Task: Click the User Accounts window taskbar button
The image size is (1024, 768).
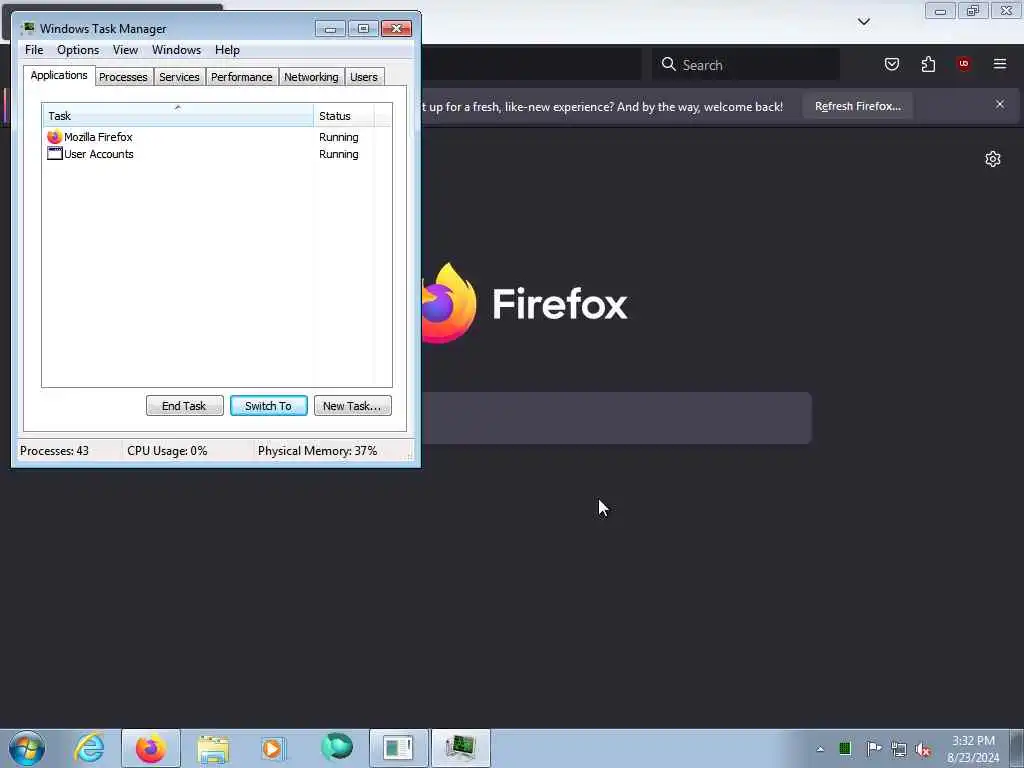Action: point(398,748)
